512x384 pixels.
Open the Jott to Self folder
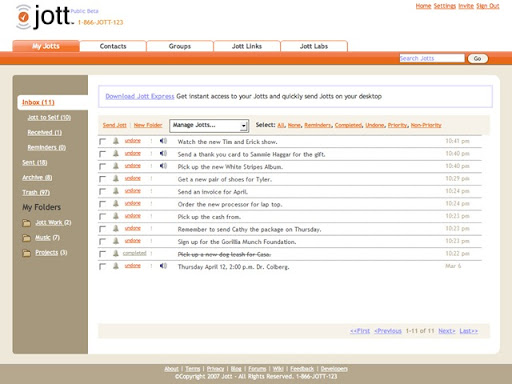click(49, 117)
